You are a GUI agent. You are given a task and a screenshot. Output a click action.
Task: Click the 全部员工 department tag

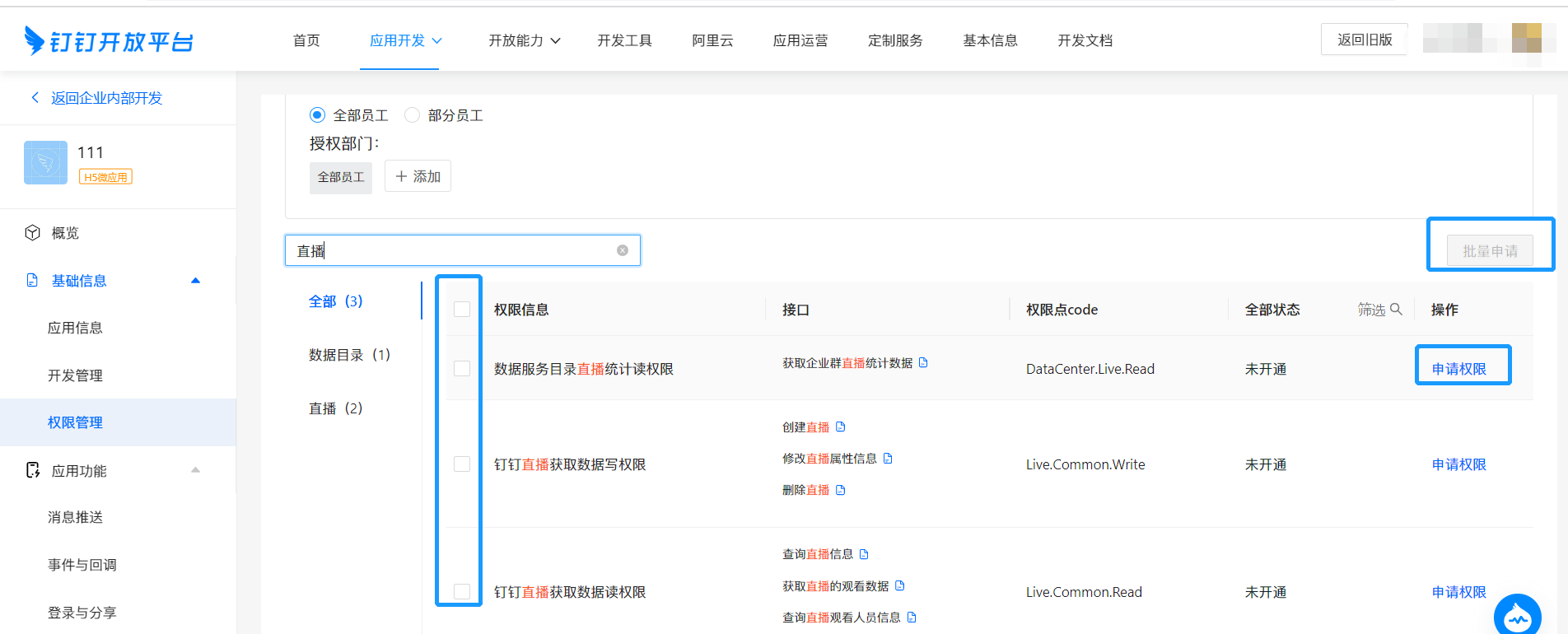click(x=341, y=177)
